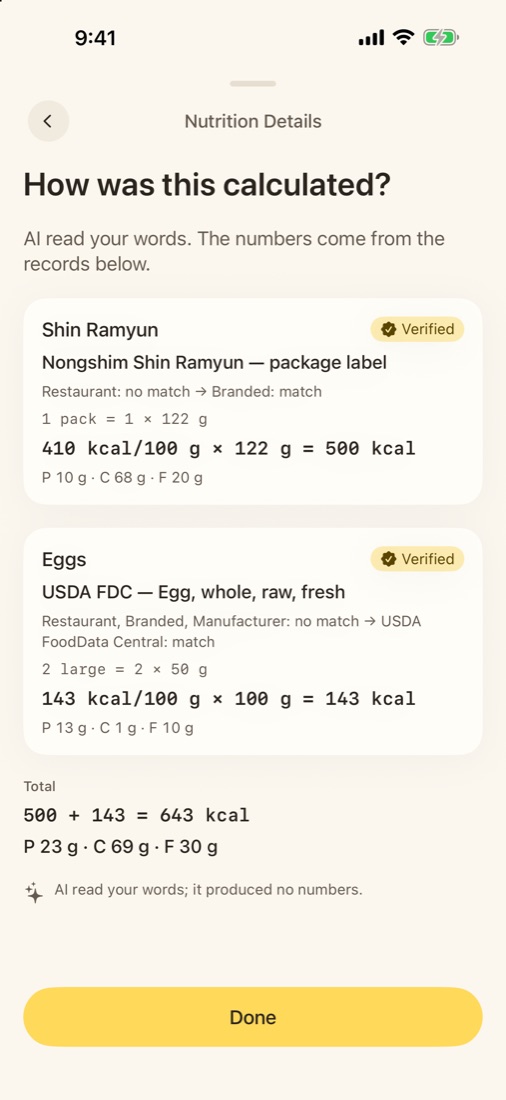Screen dimensions: 506x1100
Task: Tap the sheet grabber handle at top
Action: pos(253,83)
